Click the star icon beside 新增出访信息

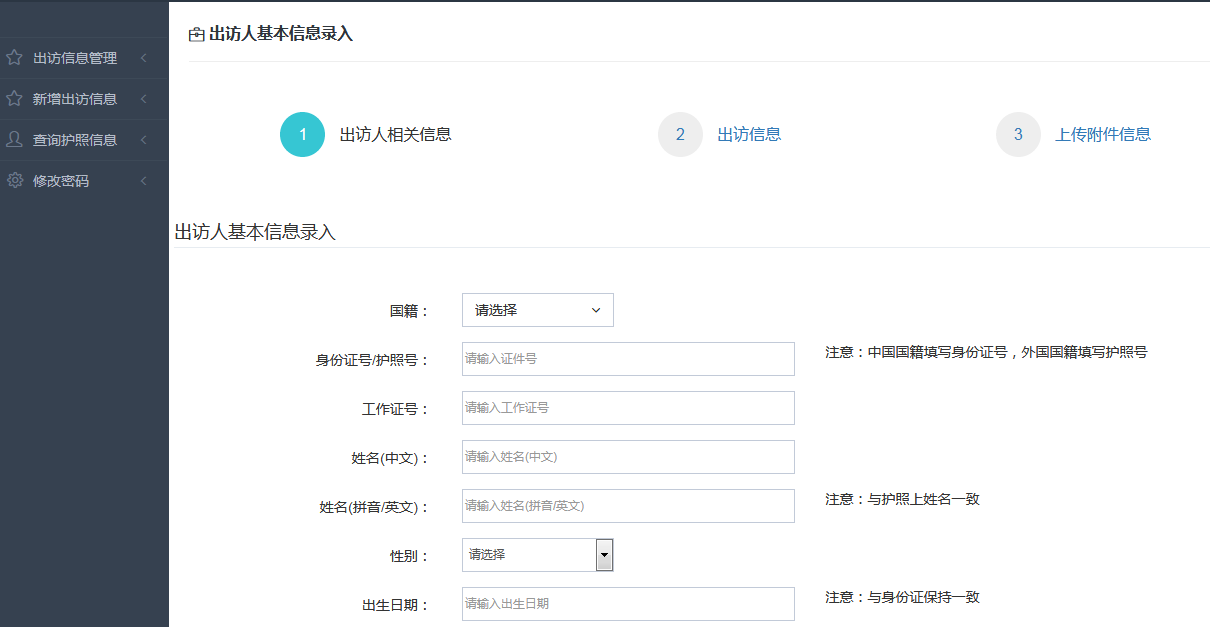point(14,99)
